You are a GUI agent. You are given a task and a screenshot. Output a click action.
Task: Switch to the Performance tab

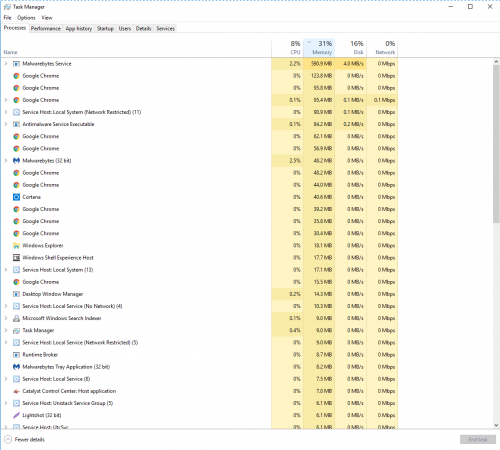click(x=46, y=29)
